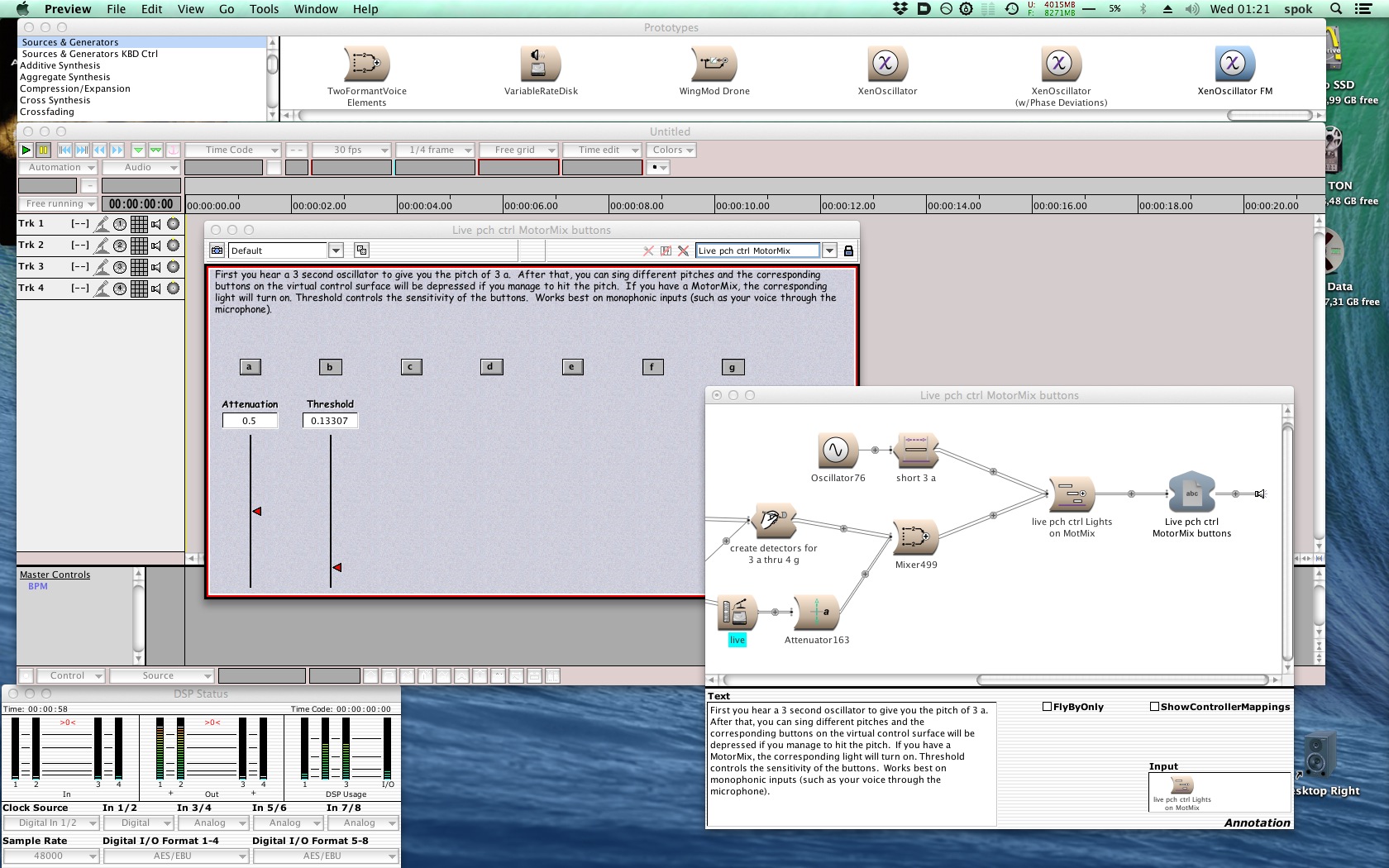This screenshot has width=1389, height=868.
Task: Click the Master Controls link
Action: point(55,575)
